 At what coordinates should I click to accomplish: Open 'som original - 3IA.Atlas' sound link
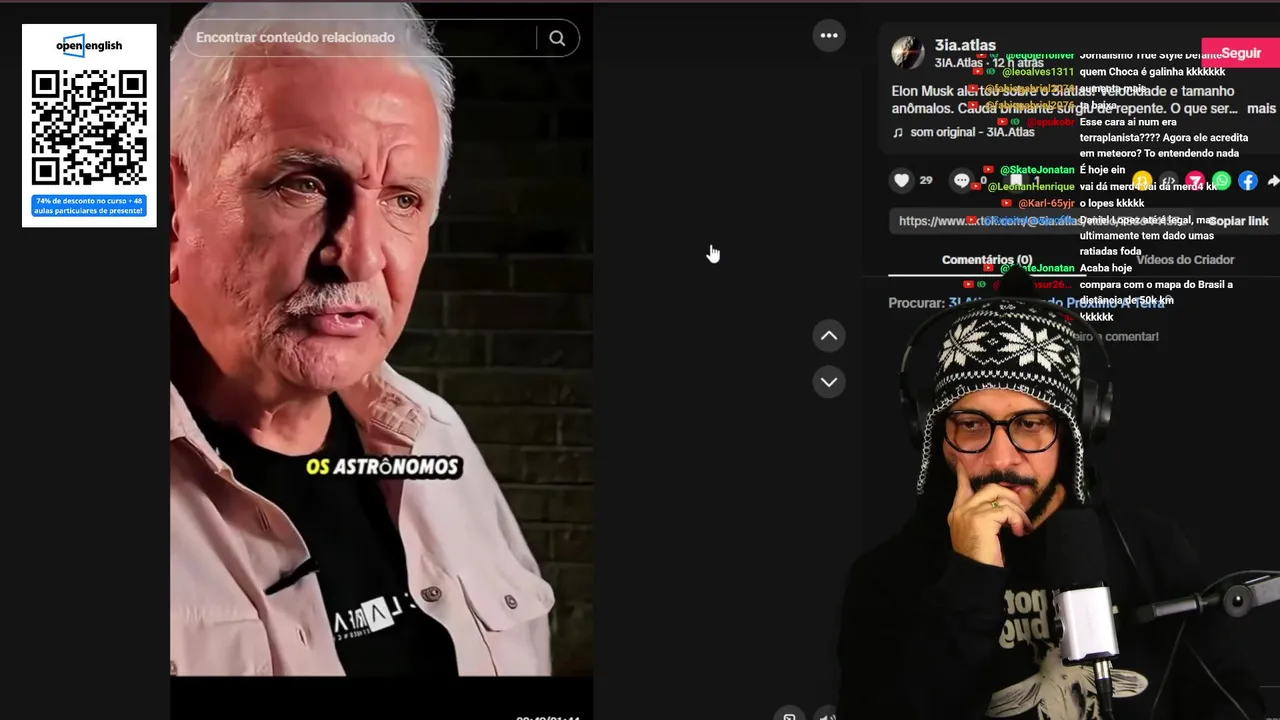pyautogui.click(x=972, y=132)
